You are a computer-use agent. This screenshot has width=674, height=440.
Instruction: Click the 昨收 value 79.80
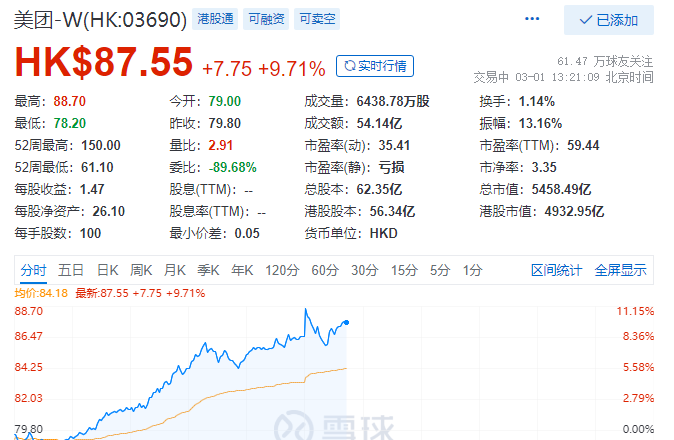coord(224,123)
